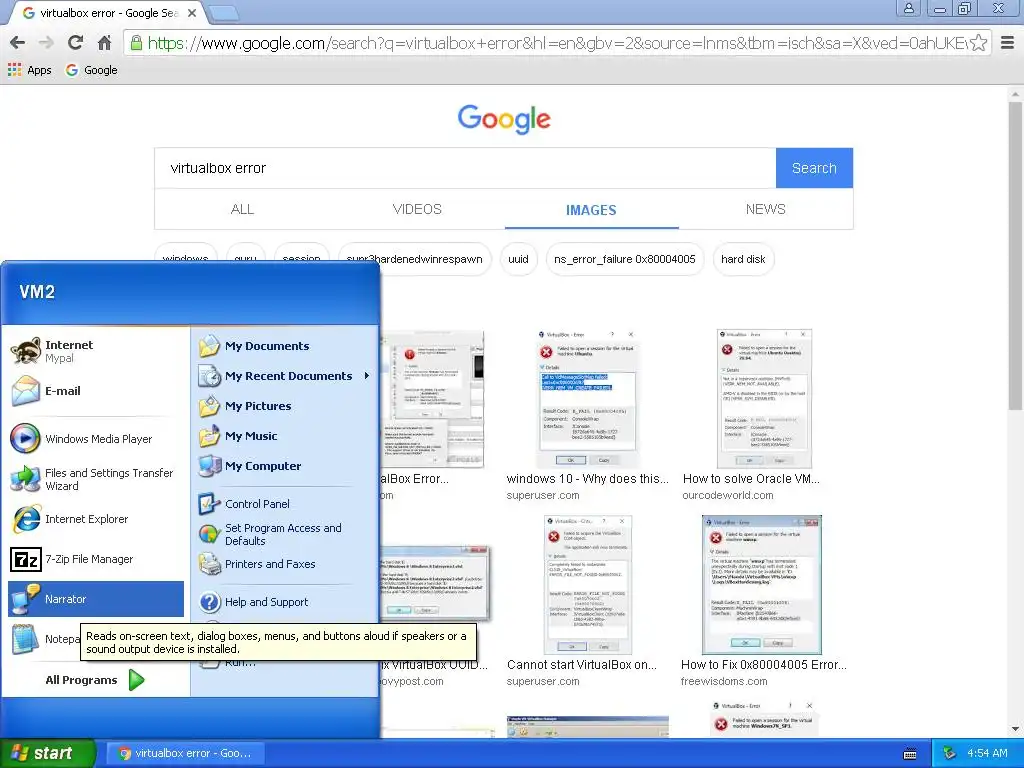Open the Google bookmark
The image size is (1024, 768).
91,70
